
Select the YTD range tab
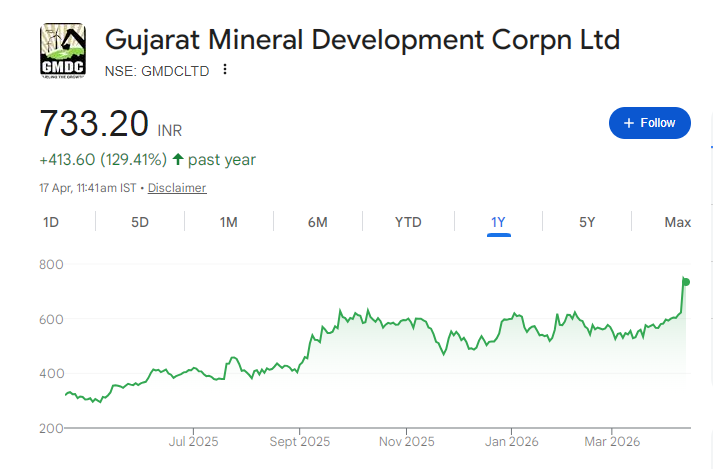click(408, 222)
